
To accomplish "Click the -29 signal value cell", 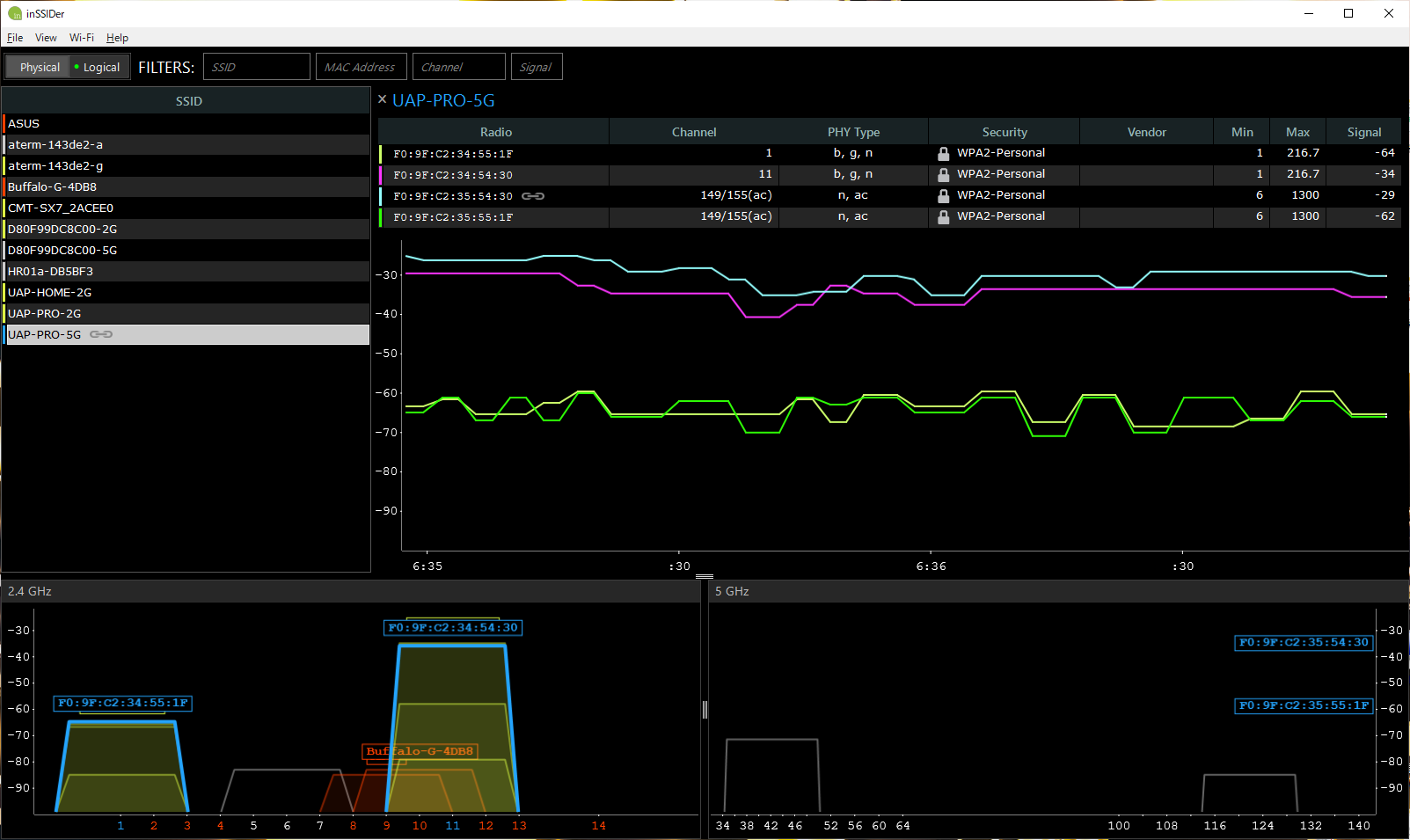I will (1363, 195).
